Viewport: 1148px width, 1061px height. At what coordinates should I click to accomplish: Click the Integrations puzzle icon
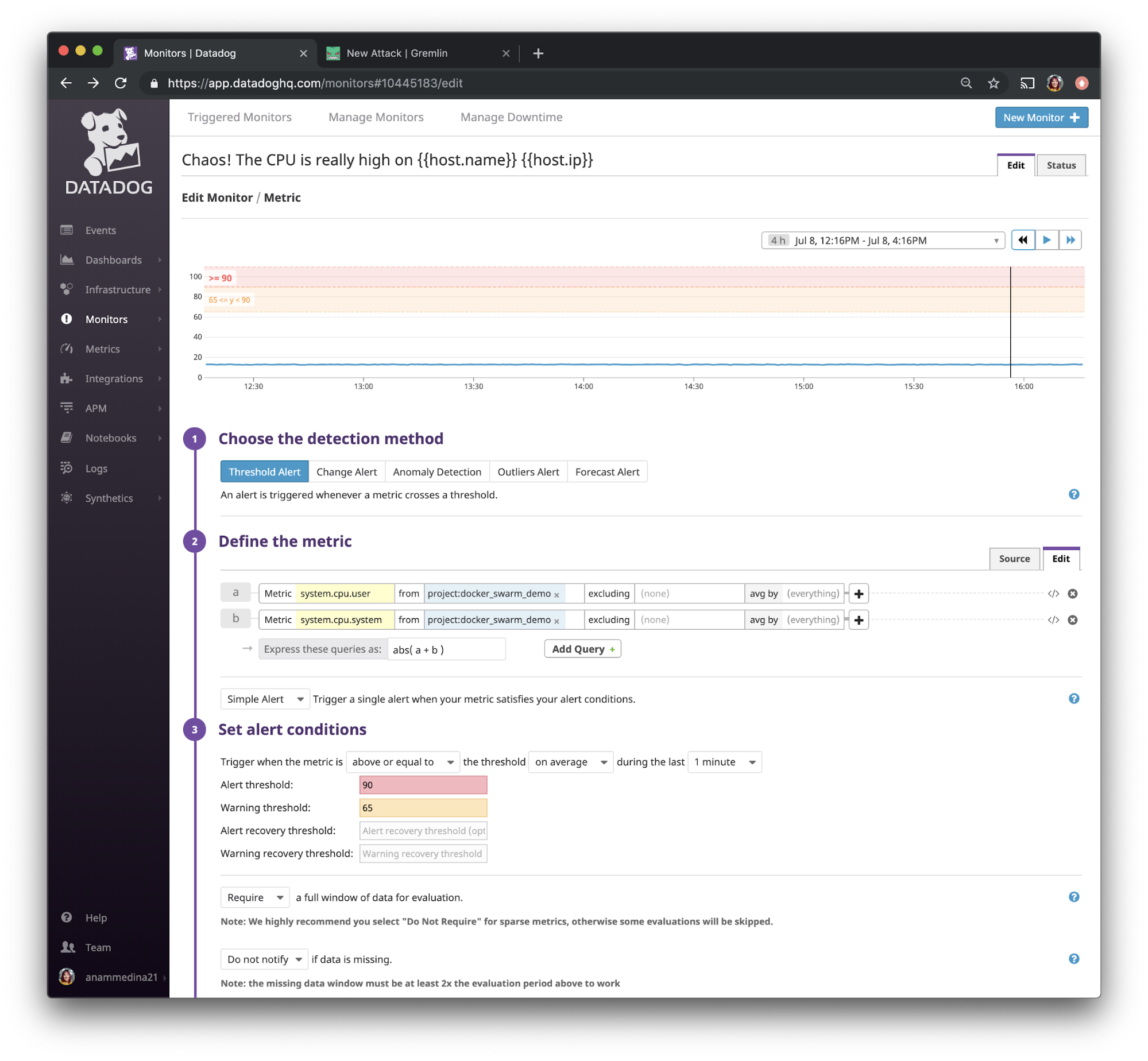pyautogui.click(x=67, y=378)
